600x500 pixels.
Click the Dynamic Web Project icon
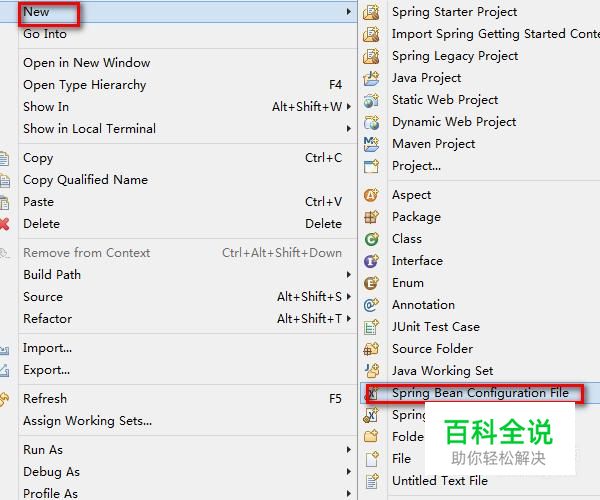(x=371, y=122)
